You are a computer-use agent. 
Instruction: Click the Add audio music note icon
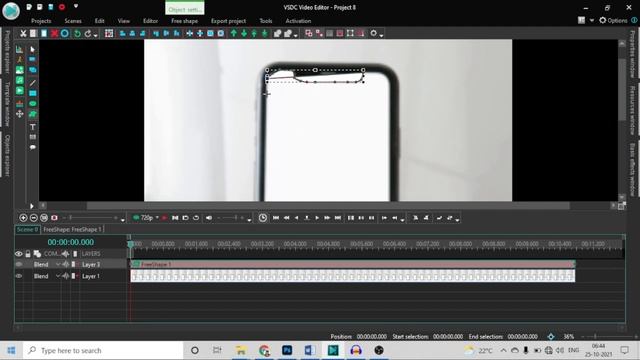coord(20,80)
